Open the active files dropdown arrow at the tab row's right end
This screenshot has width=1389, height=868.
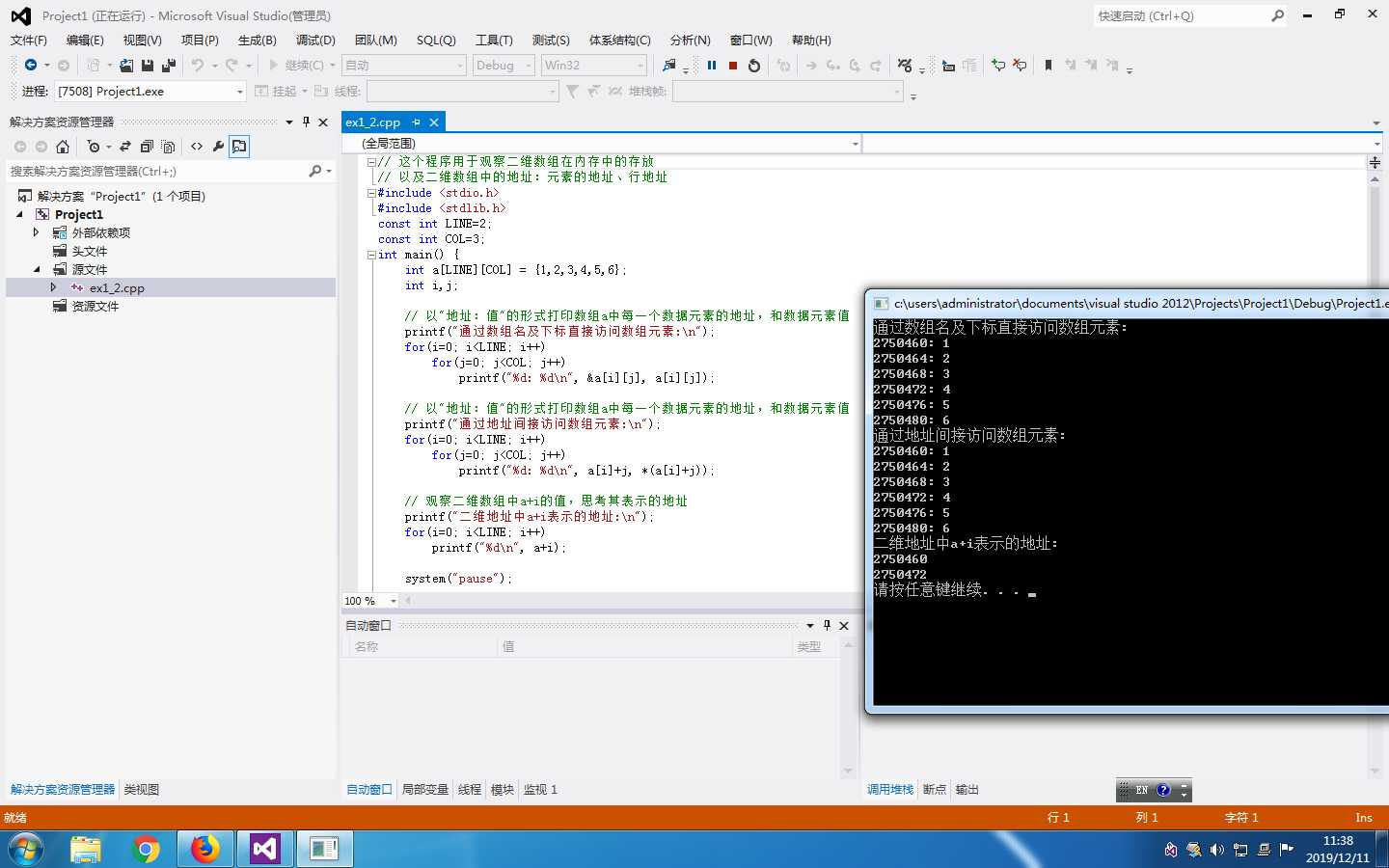coord(1375,122)
